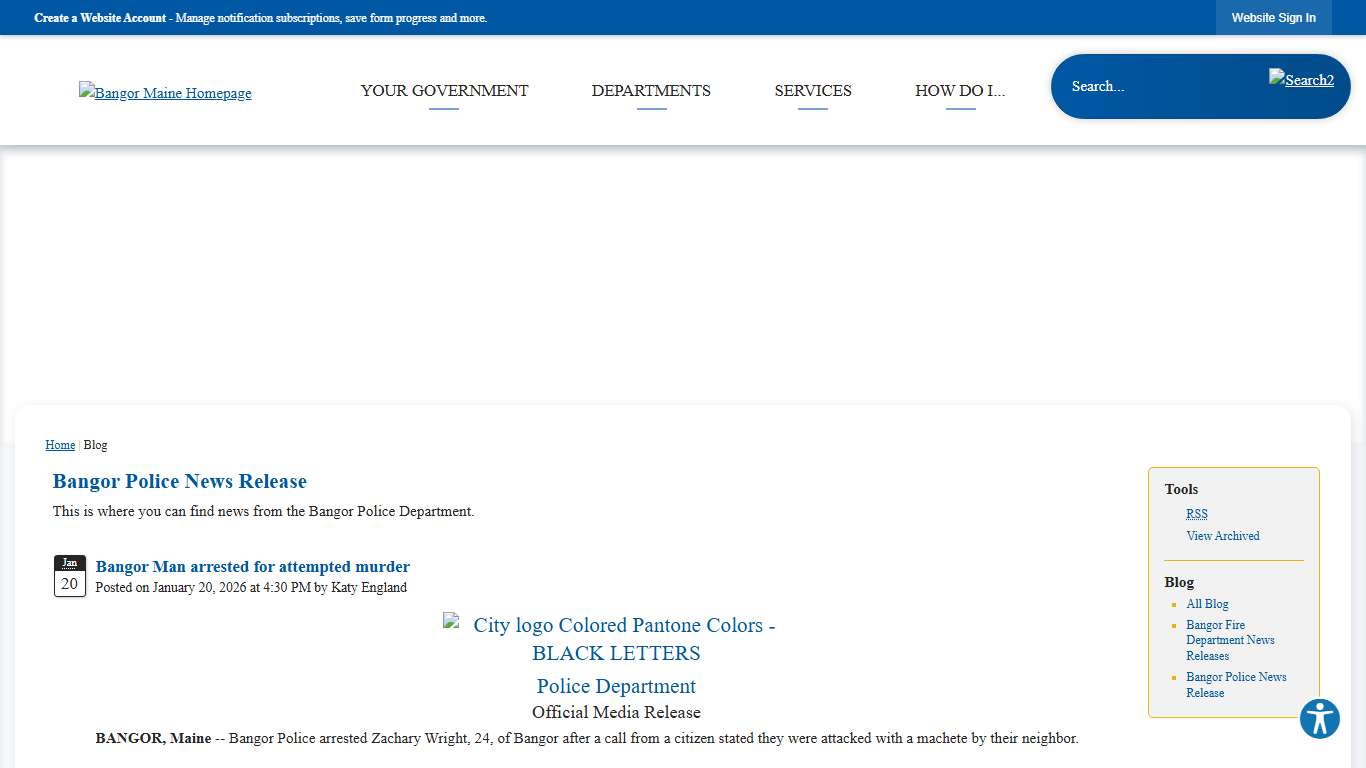The image size is (1366, 768).
Task: Open the YOUR GOVERNMENT menu
Action: [x=444, y=90]
